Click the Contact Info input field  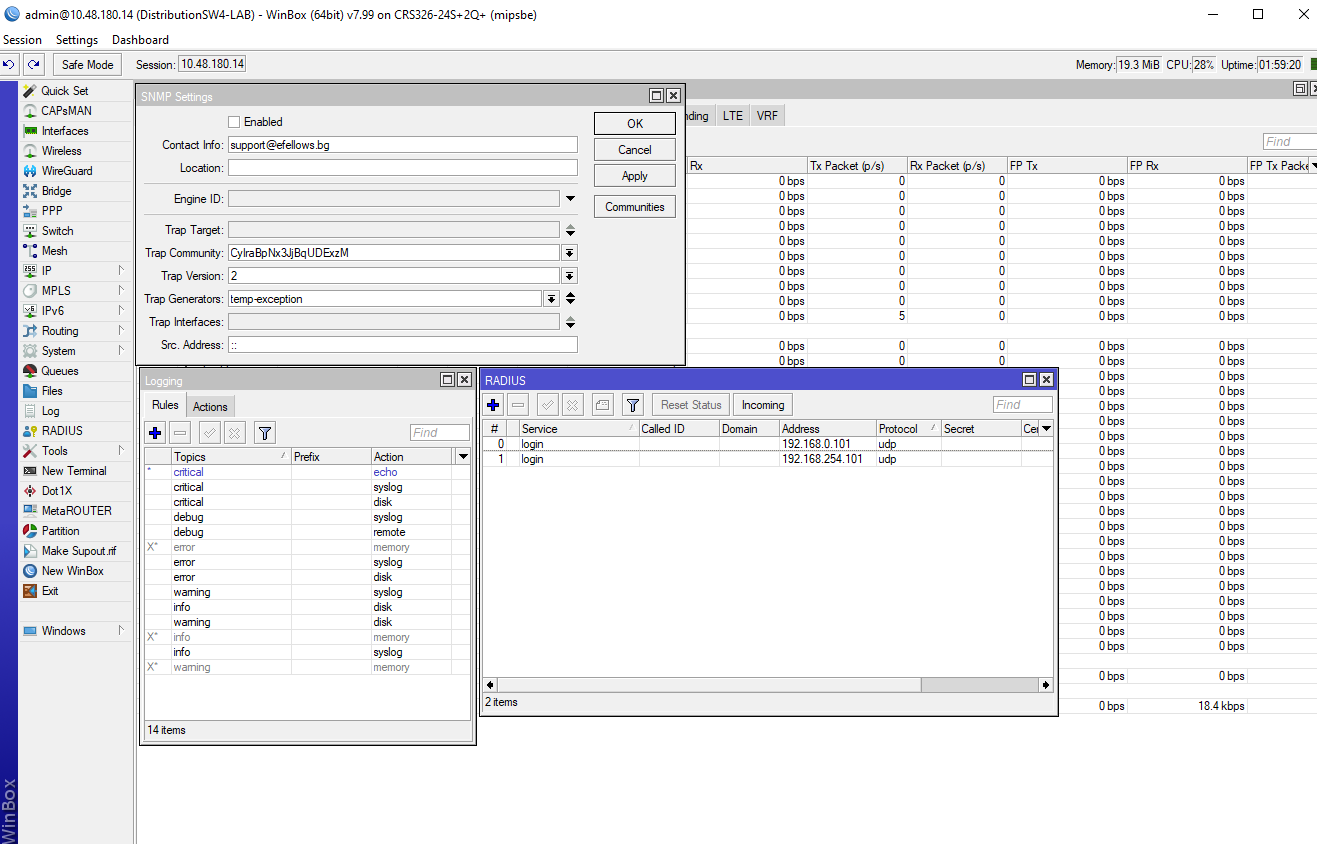(x=403, y=145)
